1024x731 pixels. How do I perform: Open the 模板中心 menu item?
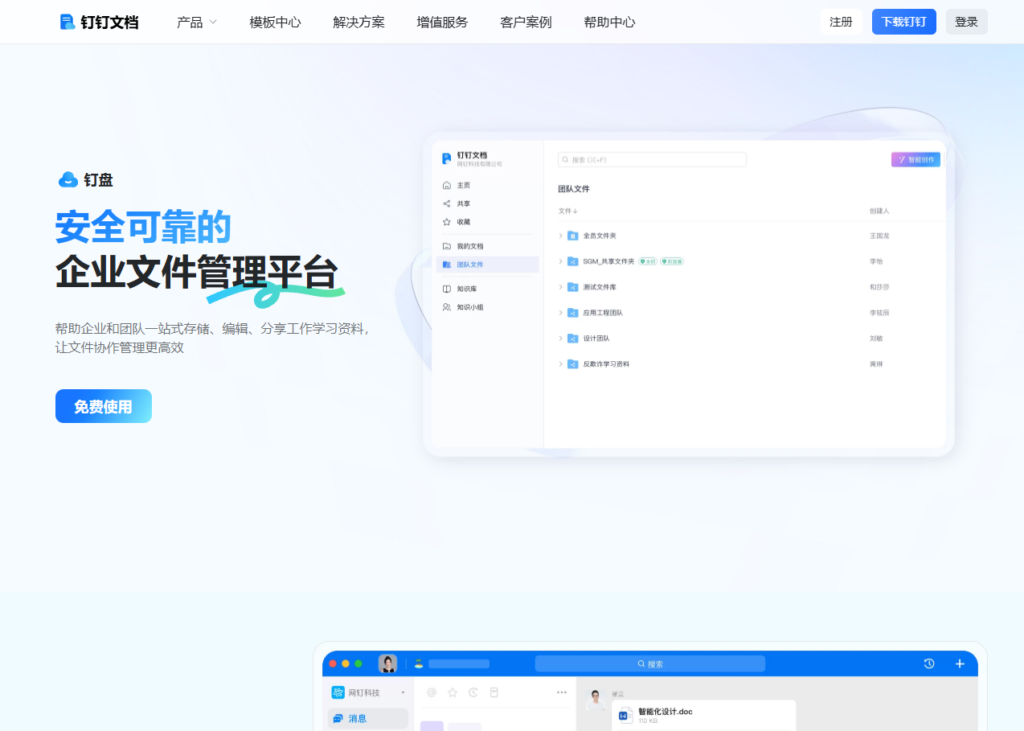pyautogui.click(x=273, y=21)
